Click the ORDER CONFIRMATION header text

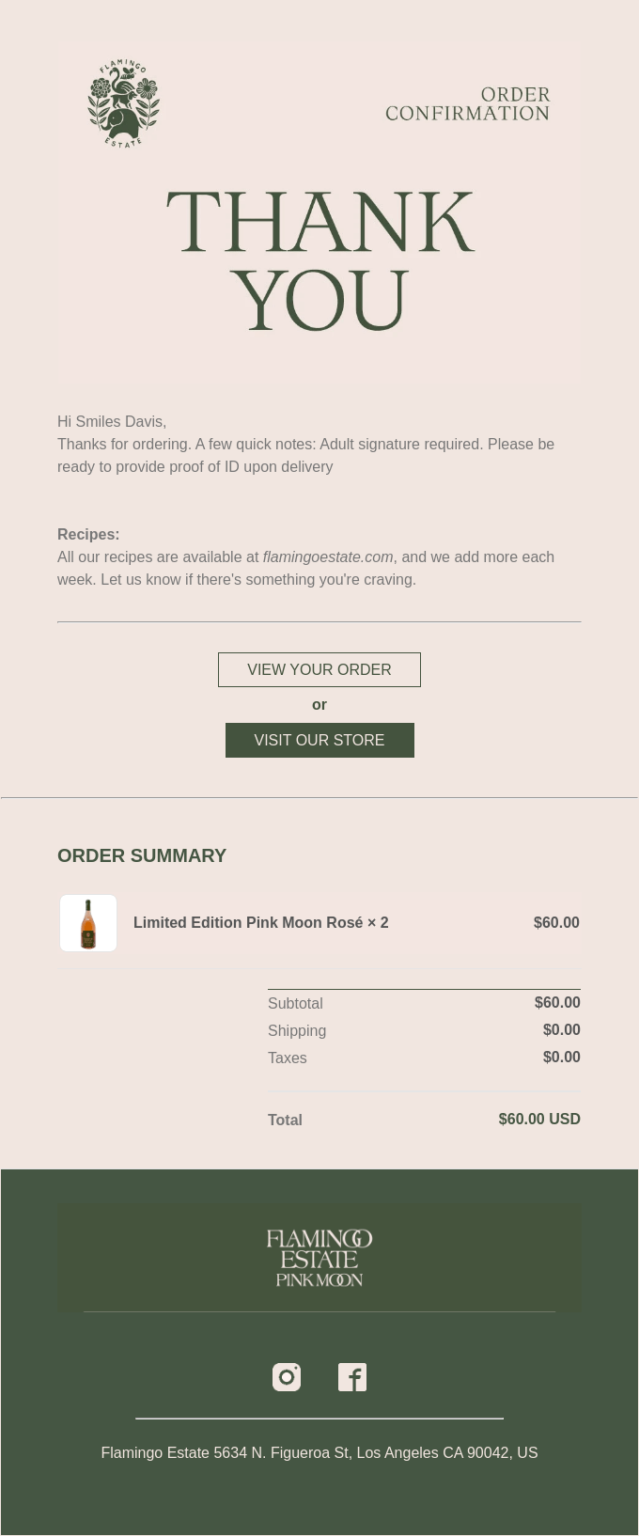coord(467,103)
